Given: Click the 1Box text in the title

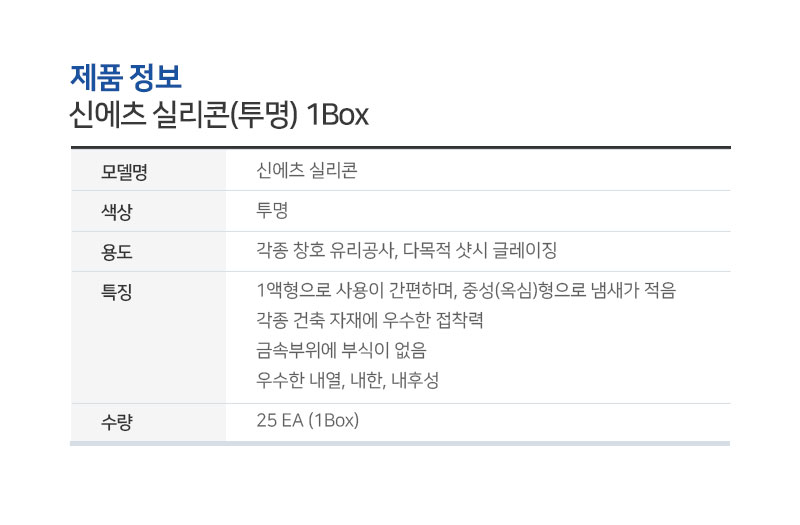Looking at the screenshot, I should (x=337, y=114).
